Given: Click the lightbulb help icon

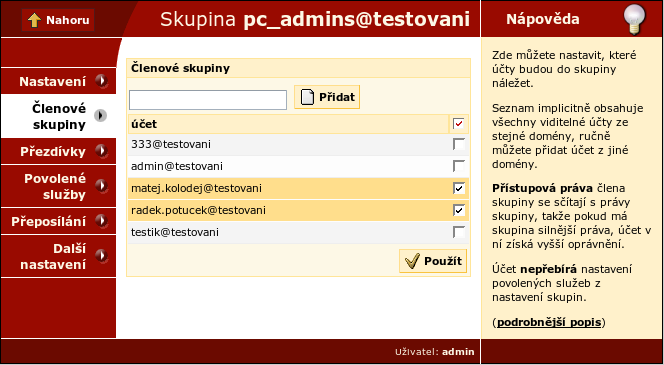Looking at the screenshot, I should 634,19.
